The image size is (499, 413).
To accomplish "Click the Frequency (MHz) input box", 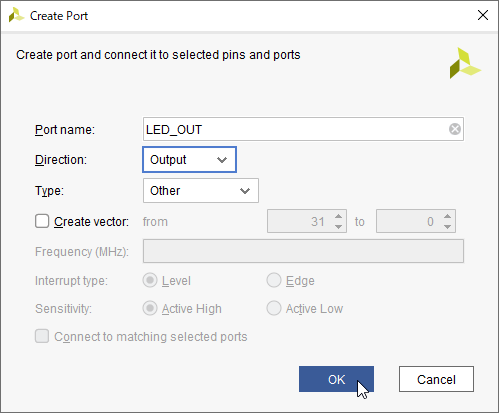I will 303,251.
